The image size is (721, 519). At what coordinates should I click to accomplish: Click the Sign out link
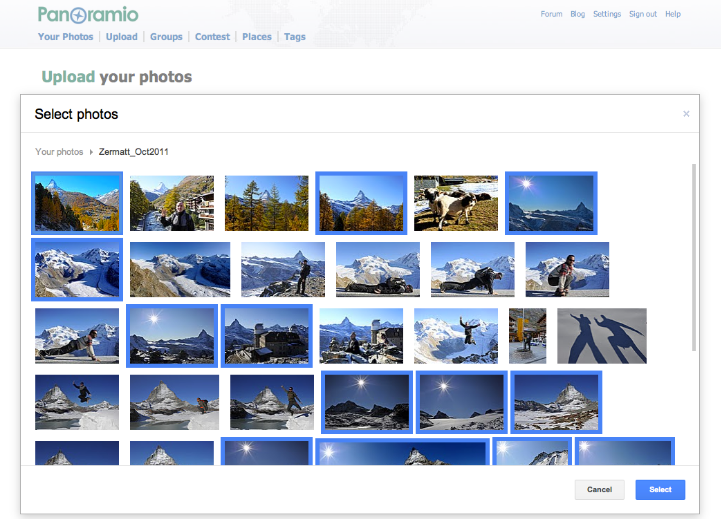(x=643, y=14)
